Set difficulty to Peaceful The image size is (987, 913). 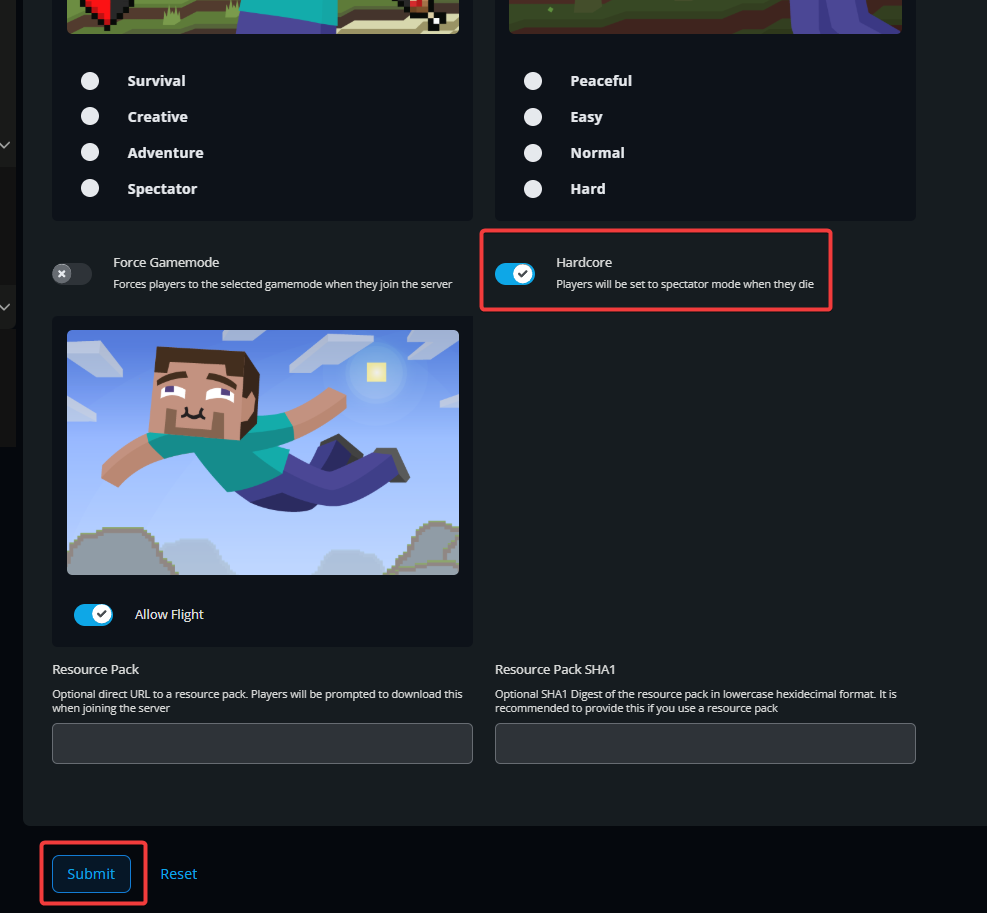pyautogui.click(x=533, y=81)
